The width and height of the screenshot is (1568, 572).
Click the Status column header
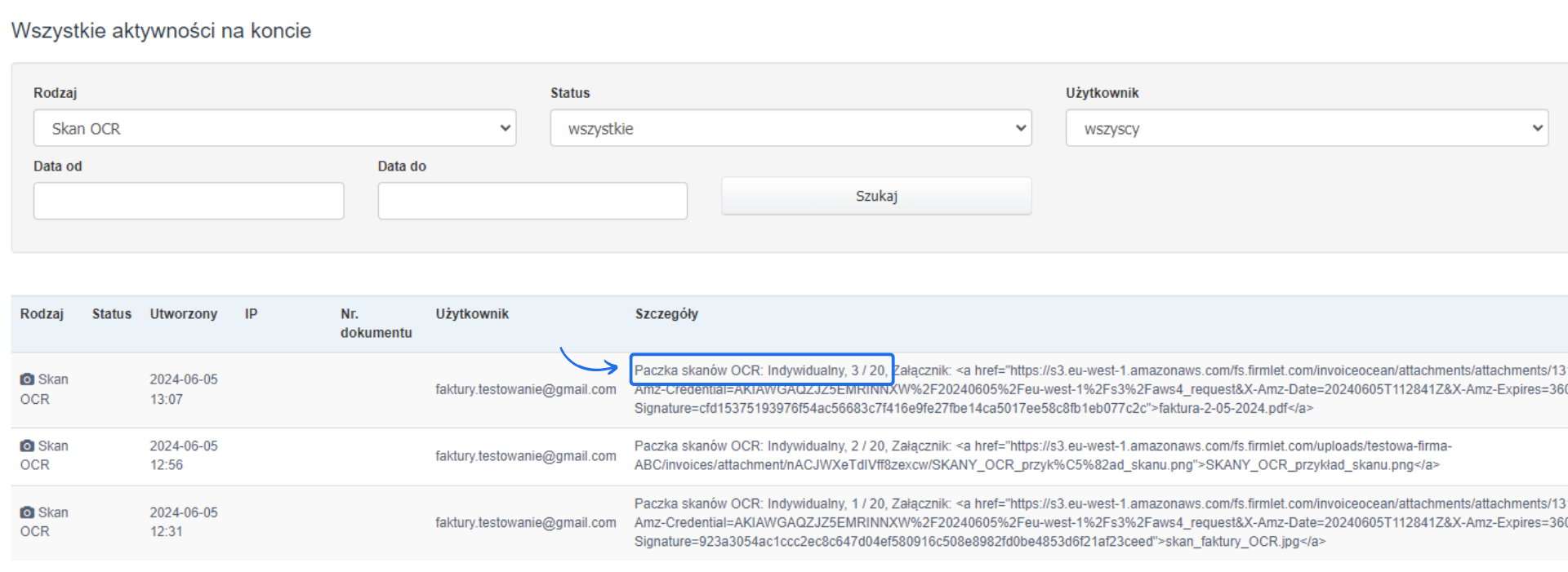coord(112,314)
